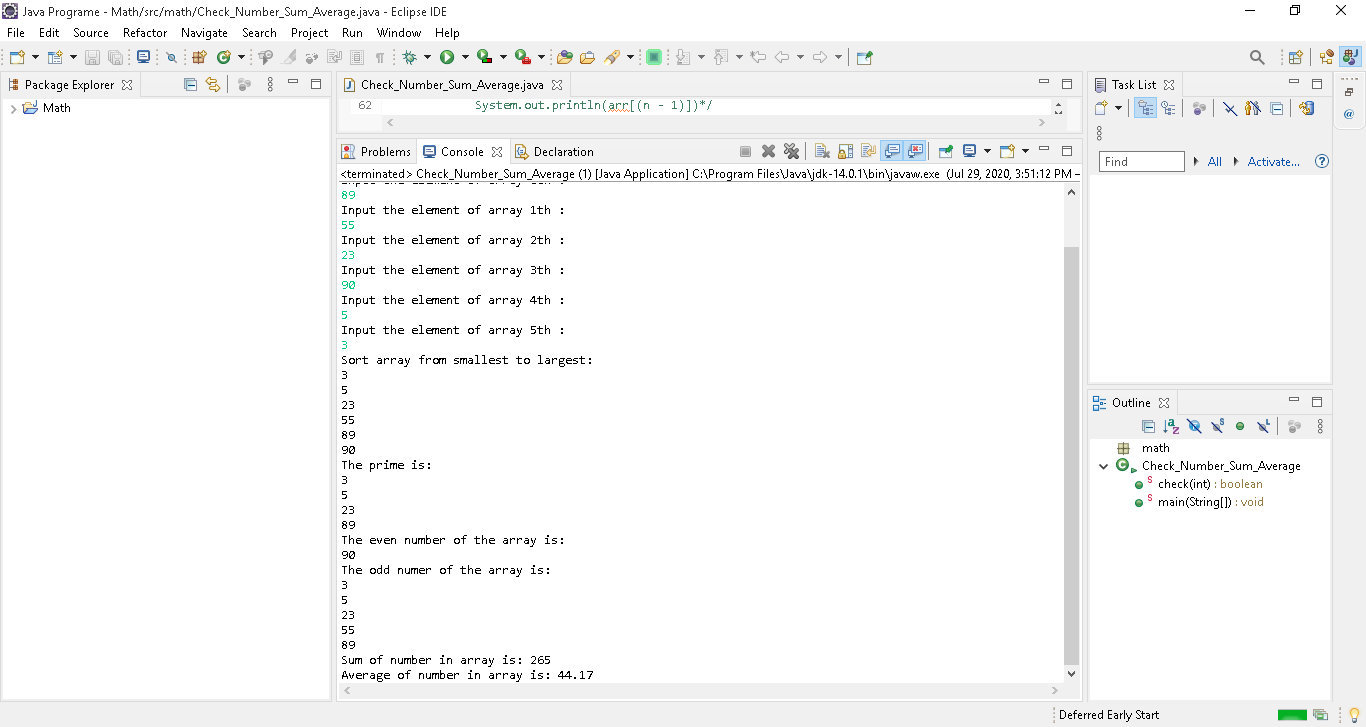Click the Save disk icon

pyautogui.click(x=92, y=57)
